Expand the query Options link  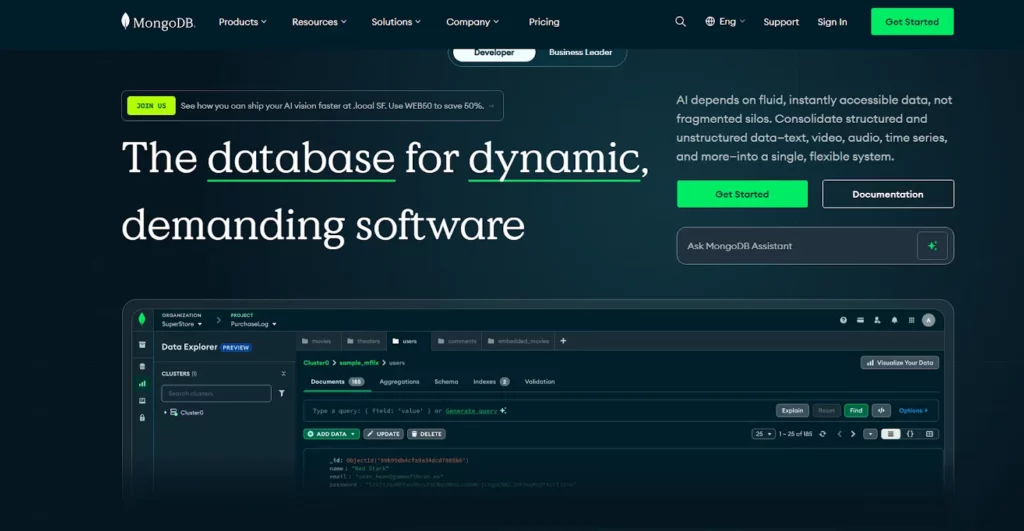click(913, 410)
